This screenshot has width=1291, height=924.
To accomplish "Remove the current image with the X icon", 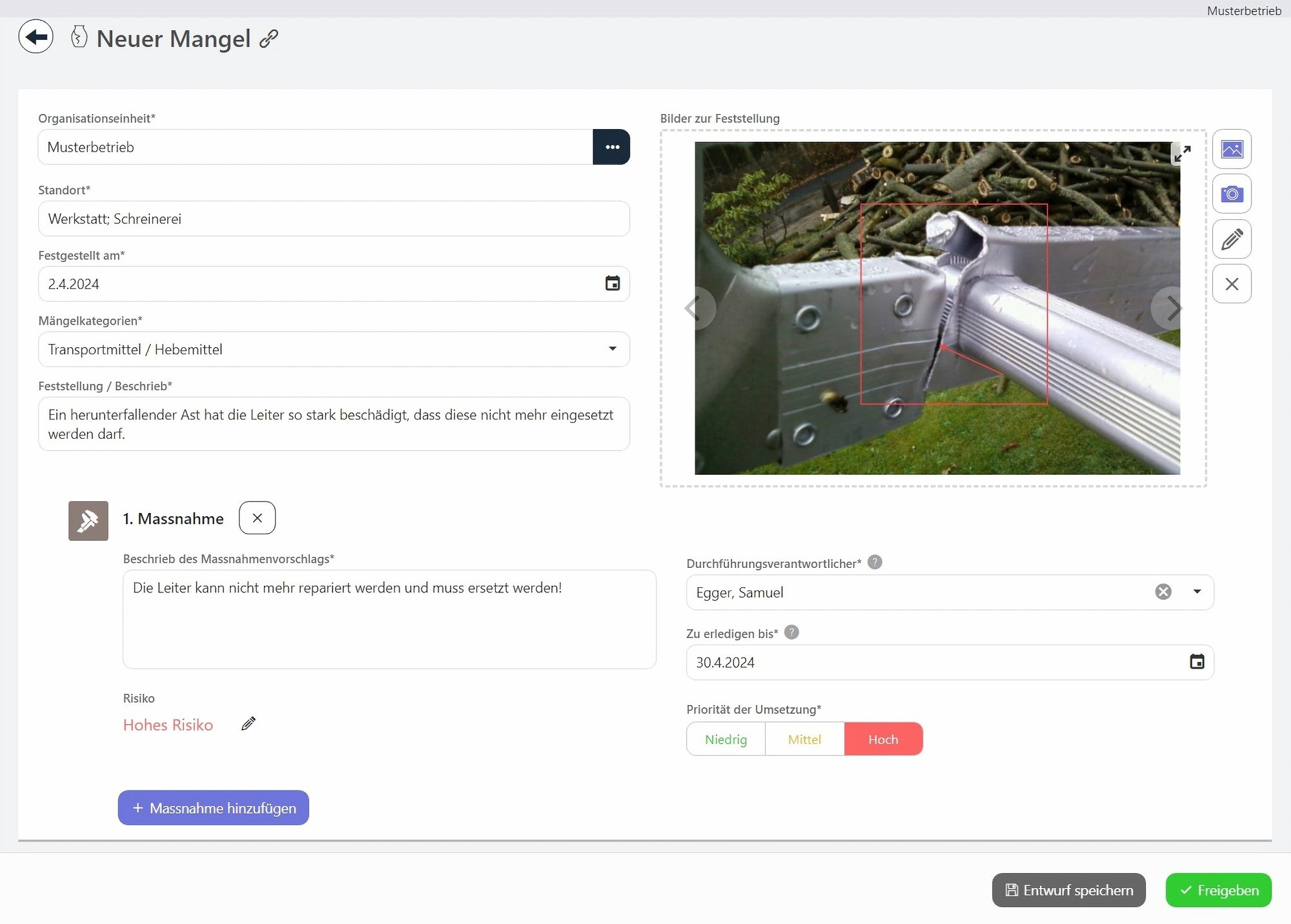I will tap(1232, 284).
